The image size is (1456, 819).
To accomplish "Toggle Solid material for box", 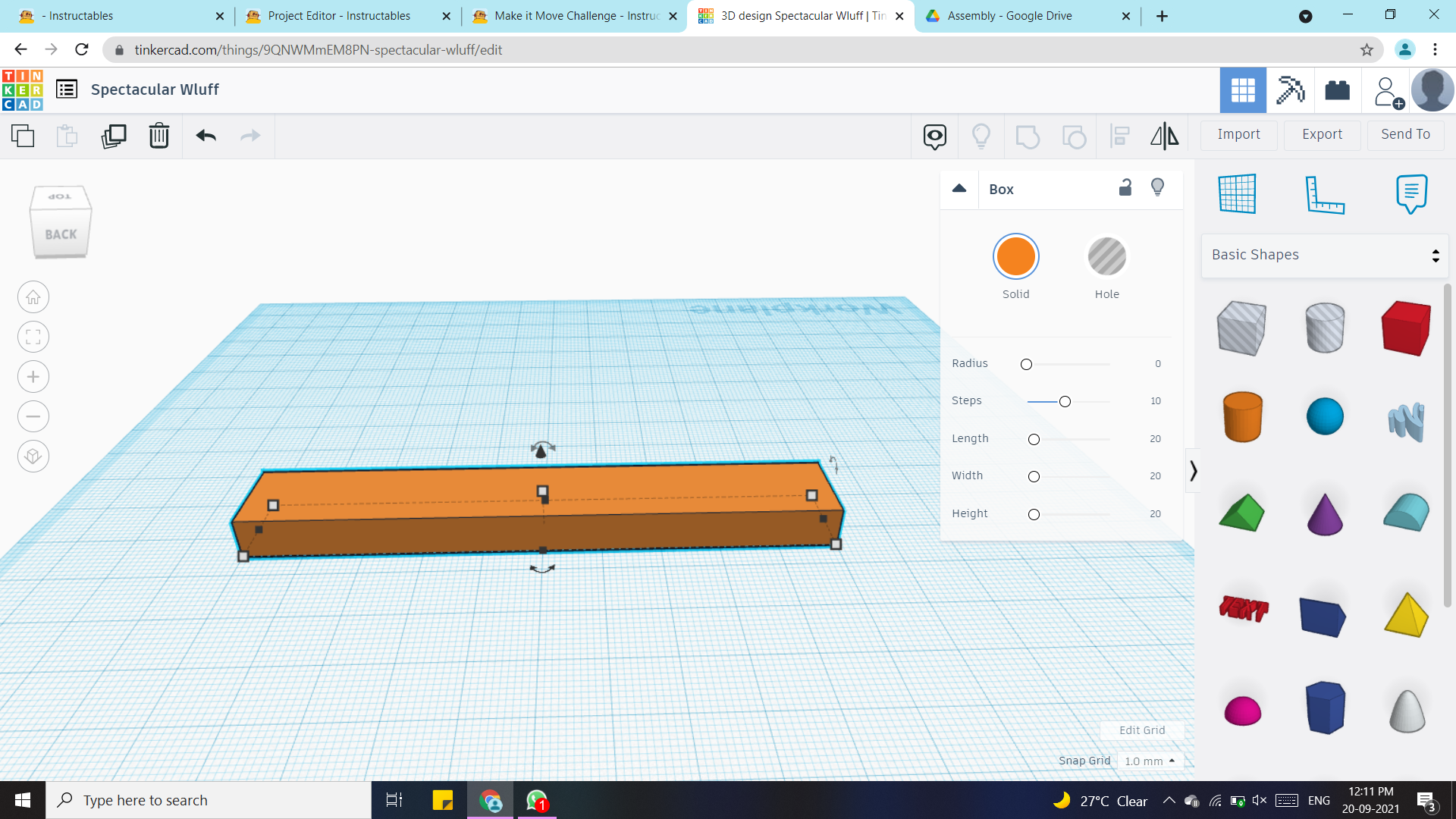I will [1016, 256].
